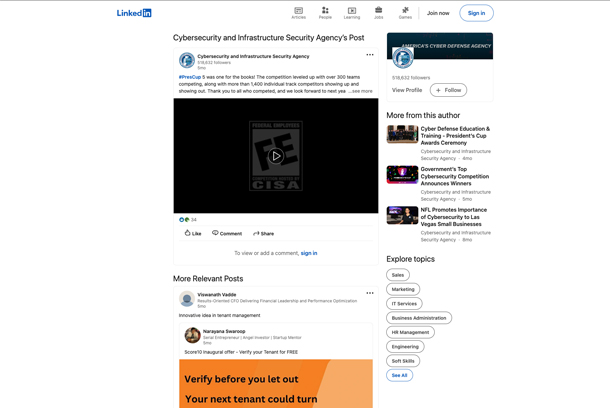This screenshot has width=610, height=408.
Task: Open the People navigation icon
Action: coord(325,13)
